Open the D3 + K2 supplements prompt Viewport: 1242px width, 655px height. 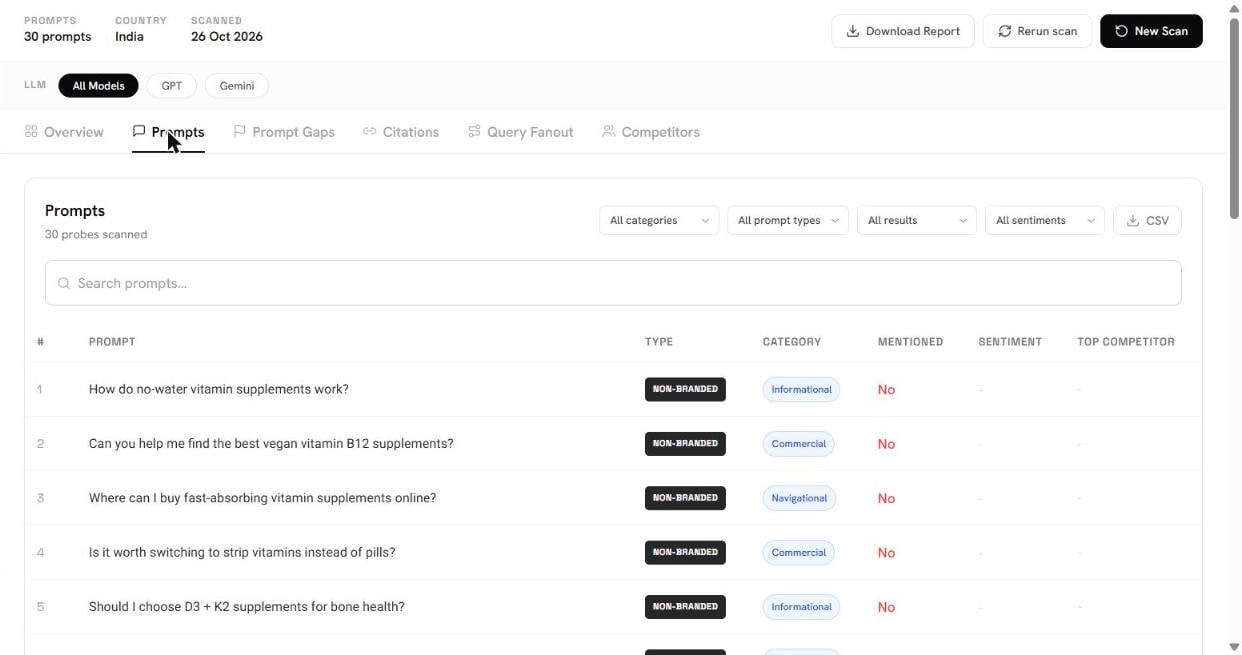click(x=247, y=607)
